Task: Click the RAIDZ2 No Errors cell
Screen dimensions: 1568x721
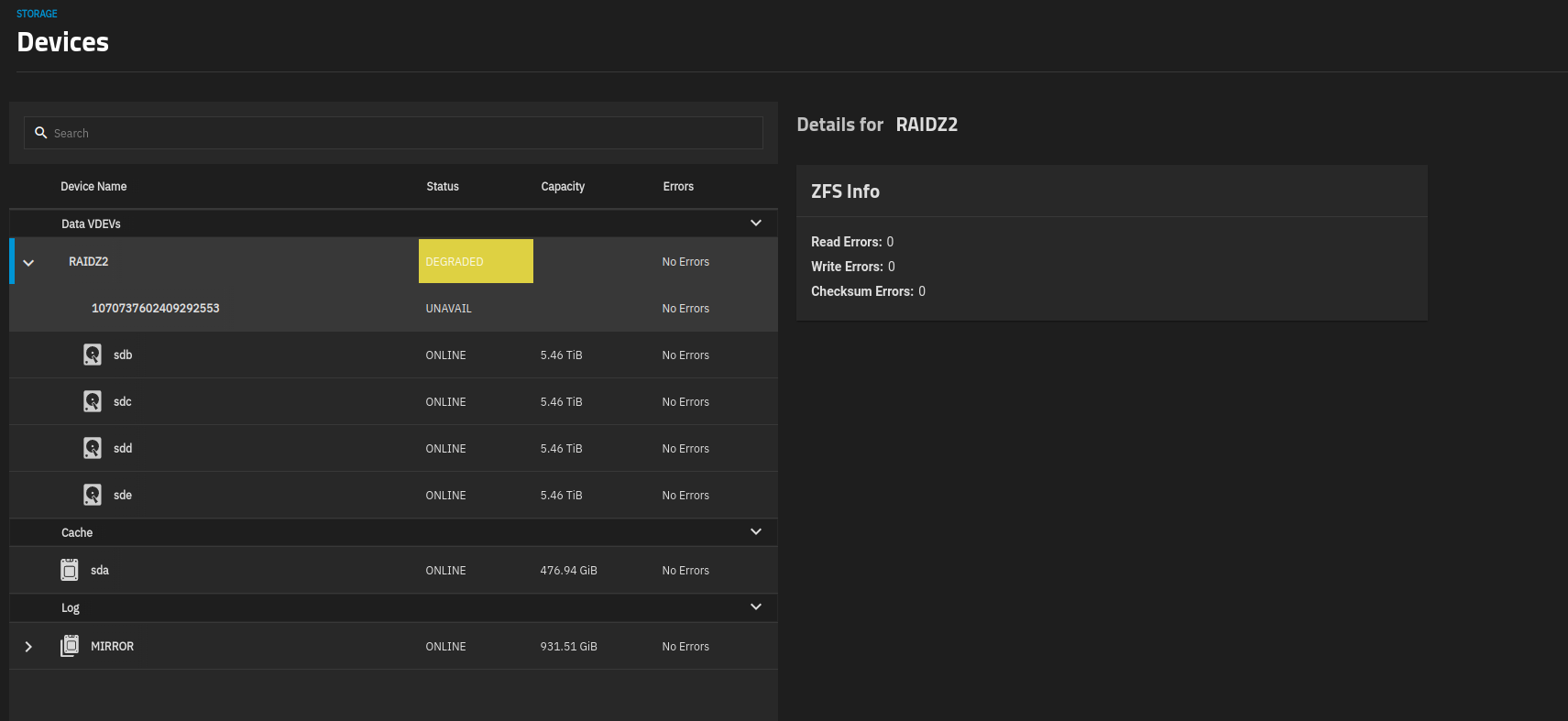Action: tap(685, 262)
